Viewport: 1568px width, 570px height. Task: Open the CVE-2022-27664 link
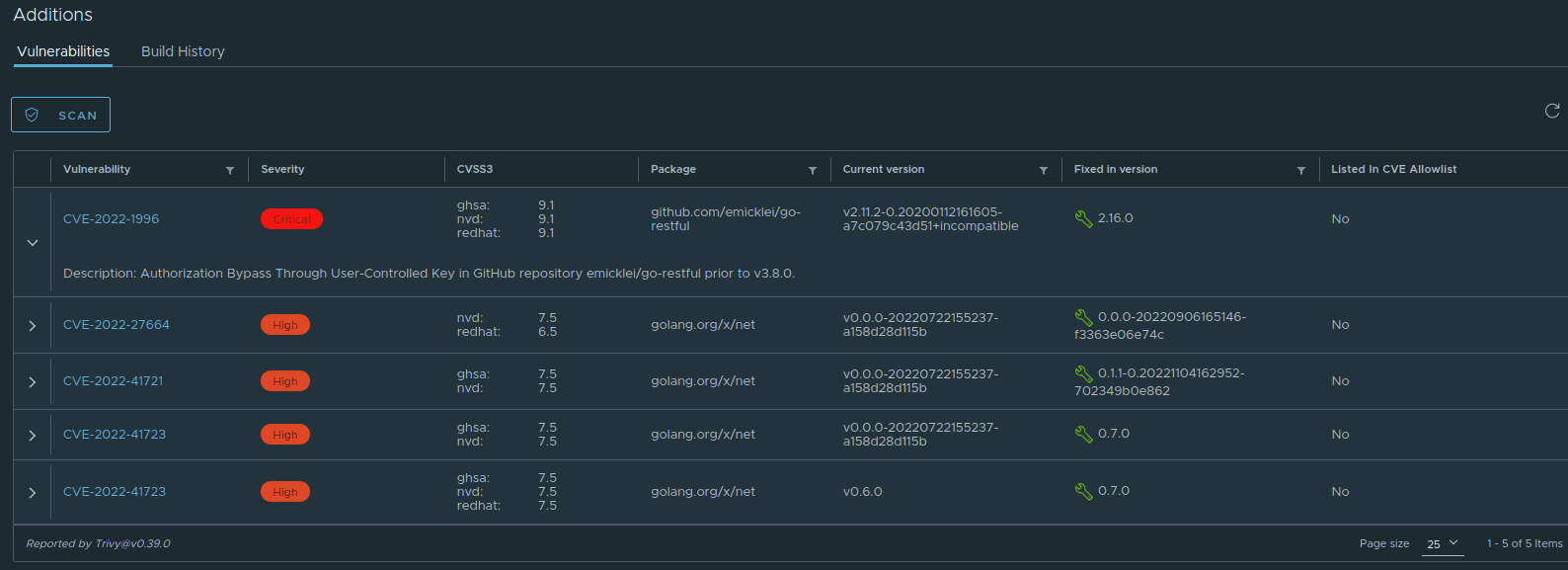[117, 325]
